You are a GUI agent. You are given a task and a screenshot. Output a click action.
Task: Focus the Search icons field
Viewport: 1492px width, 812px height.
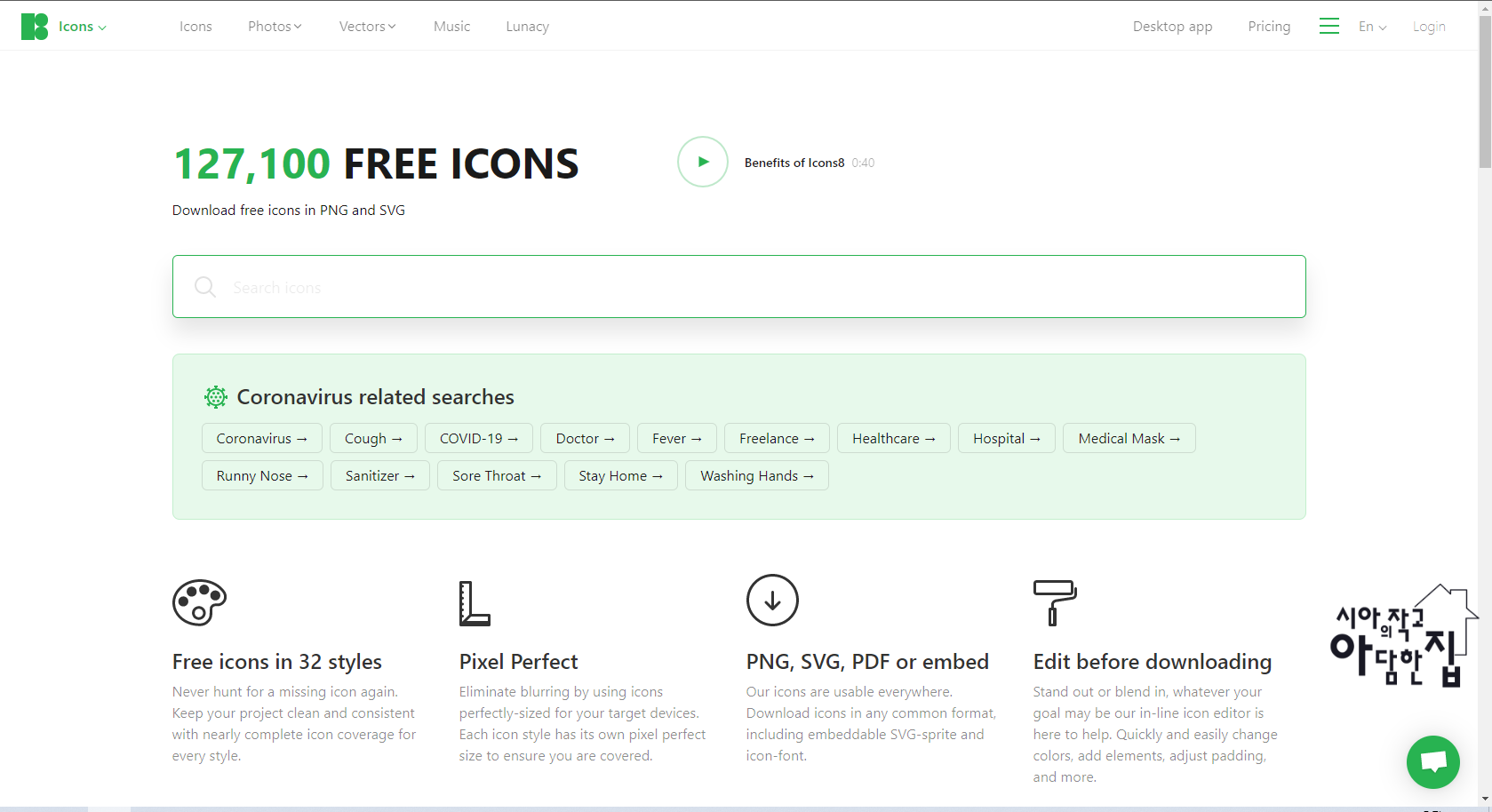[738, 287]
